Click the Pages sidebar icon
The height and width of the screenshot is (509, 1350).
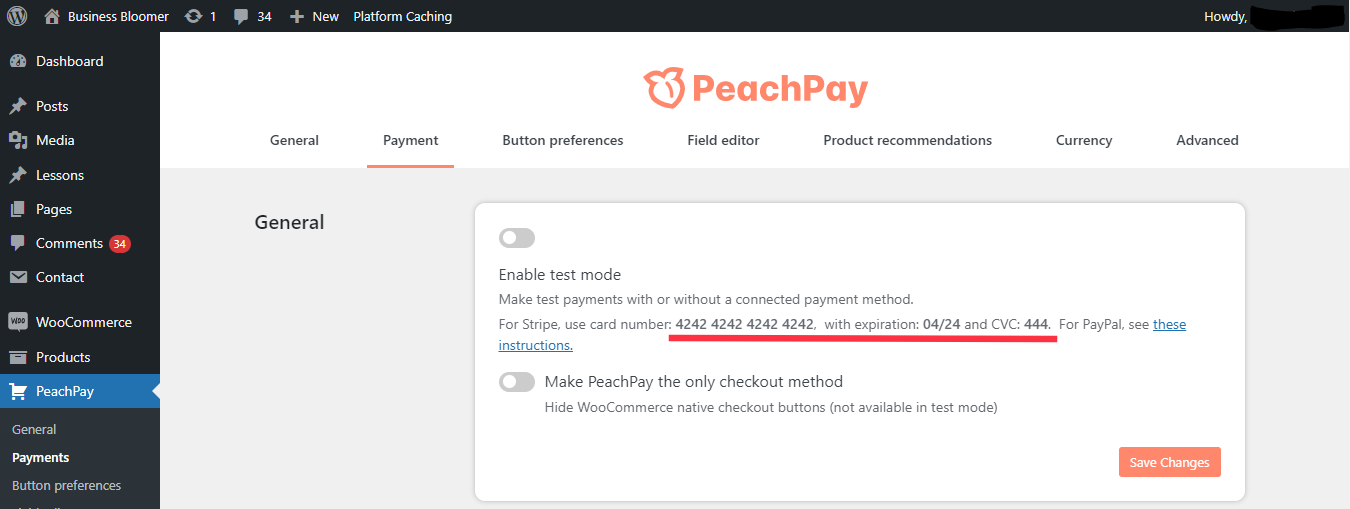point(18,209)
